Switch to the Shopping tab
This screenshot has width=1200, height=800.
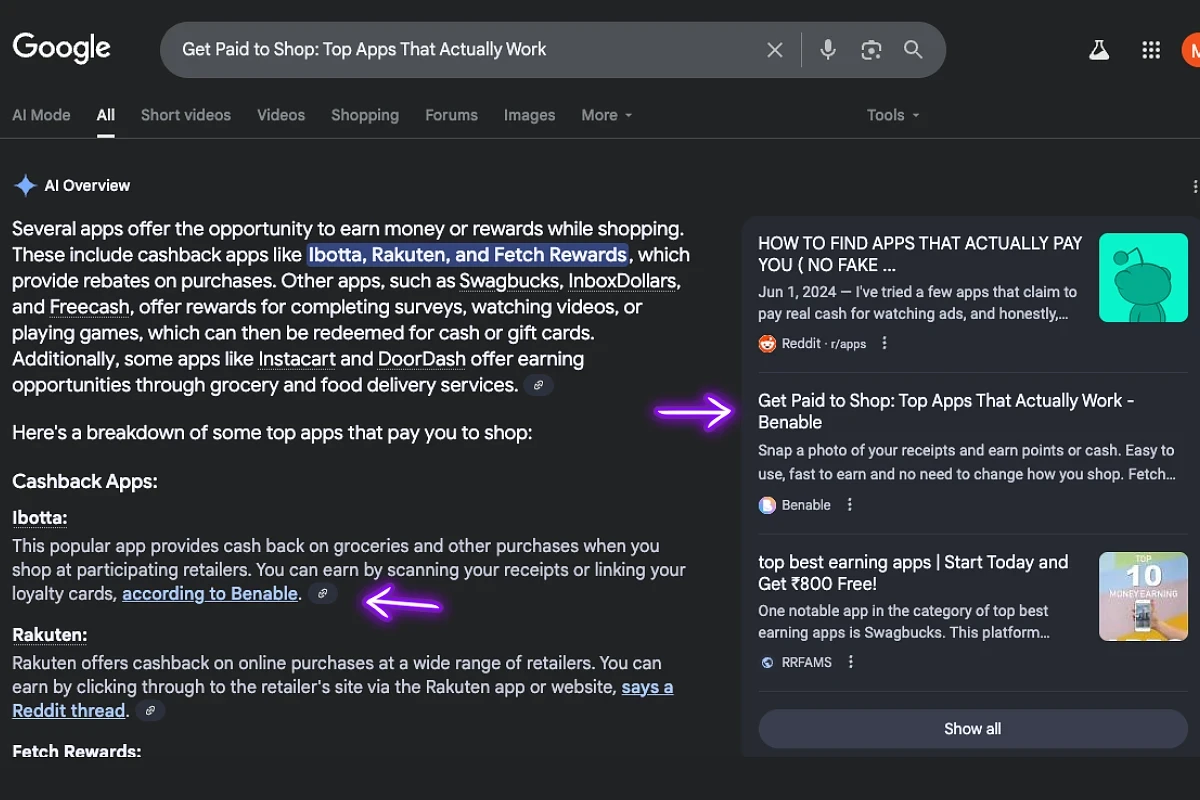pos(365,115)
